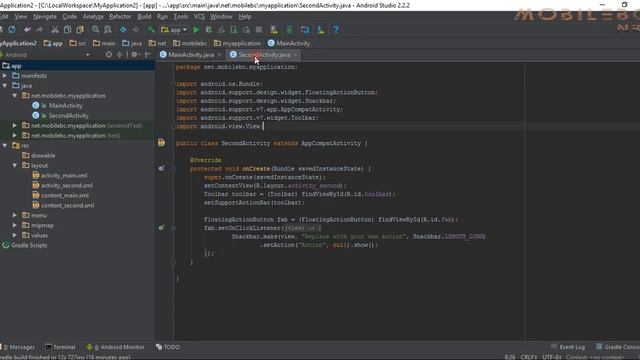Open the Build menu
The image size is (640, 360).
pyautogui.click(x=144, y=17)
